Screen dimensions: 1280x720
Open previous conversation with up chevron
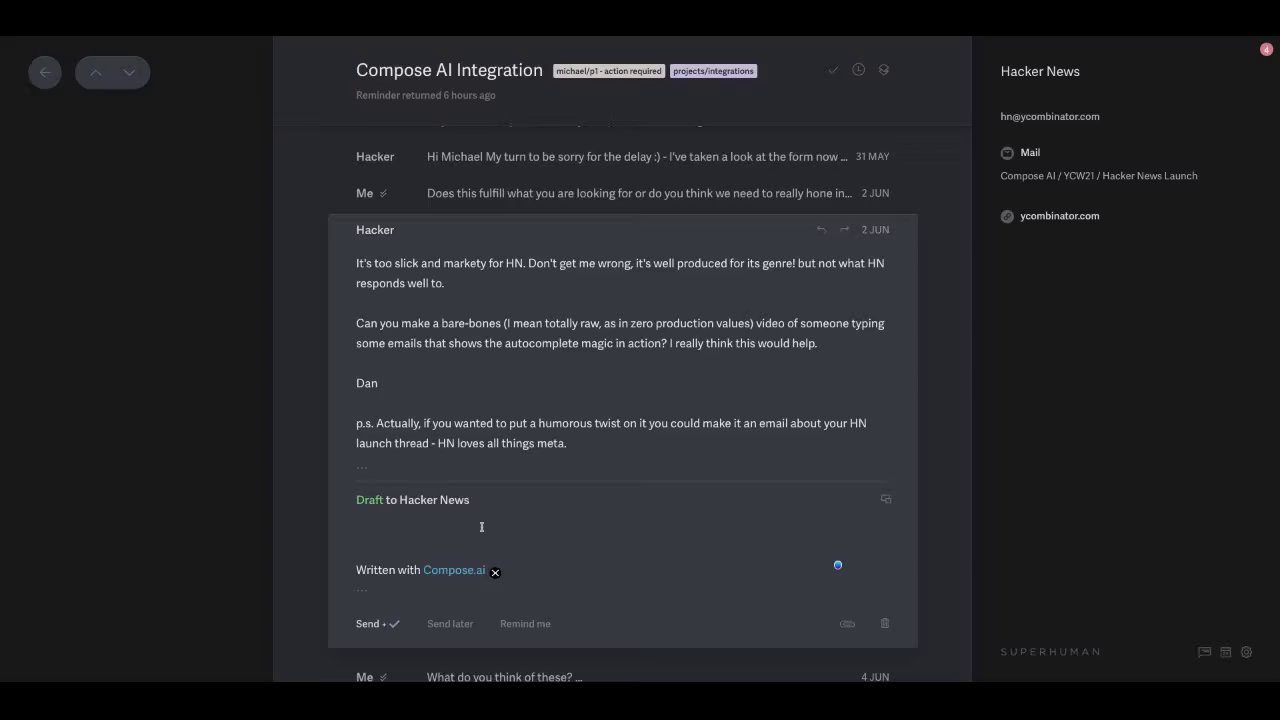coord(96,72)
